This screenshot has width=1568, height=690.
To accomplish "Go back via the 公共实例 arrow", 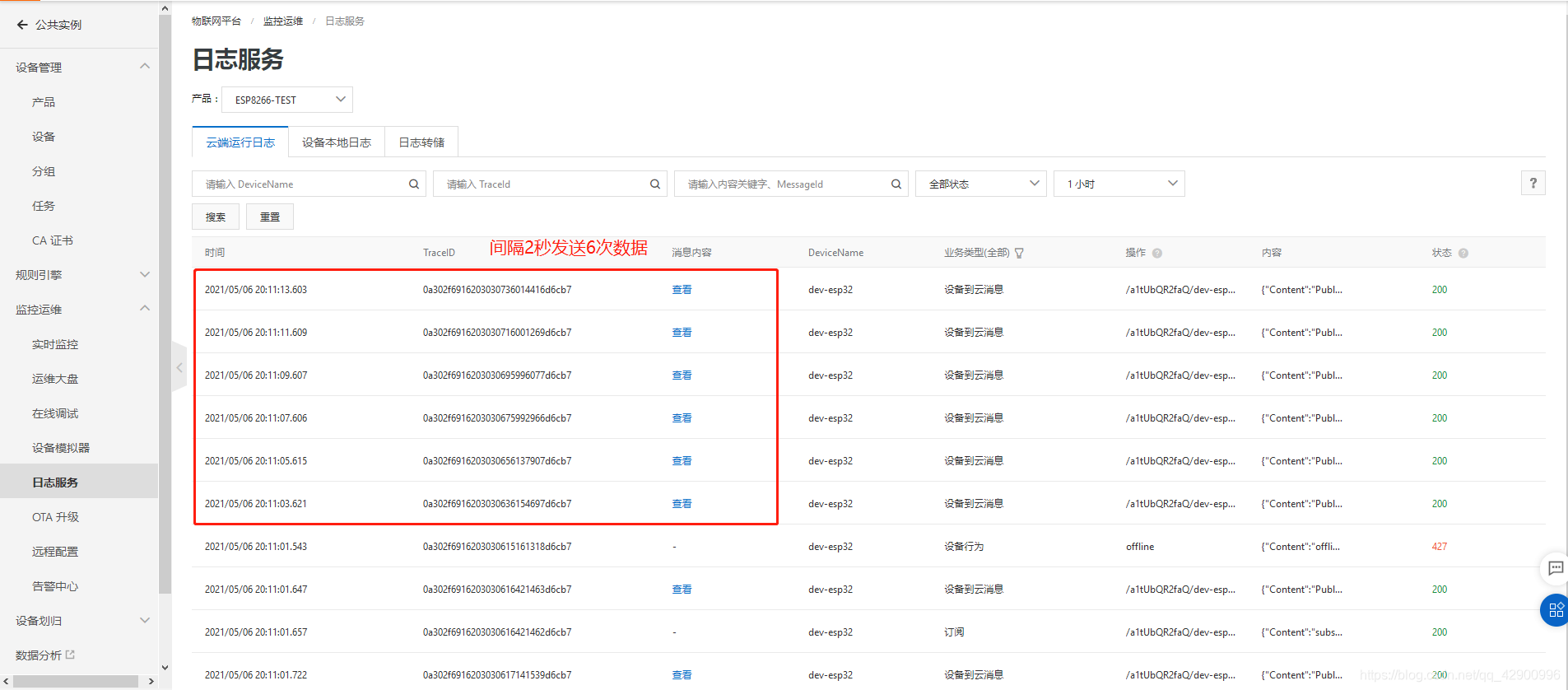I will point(22,25).
